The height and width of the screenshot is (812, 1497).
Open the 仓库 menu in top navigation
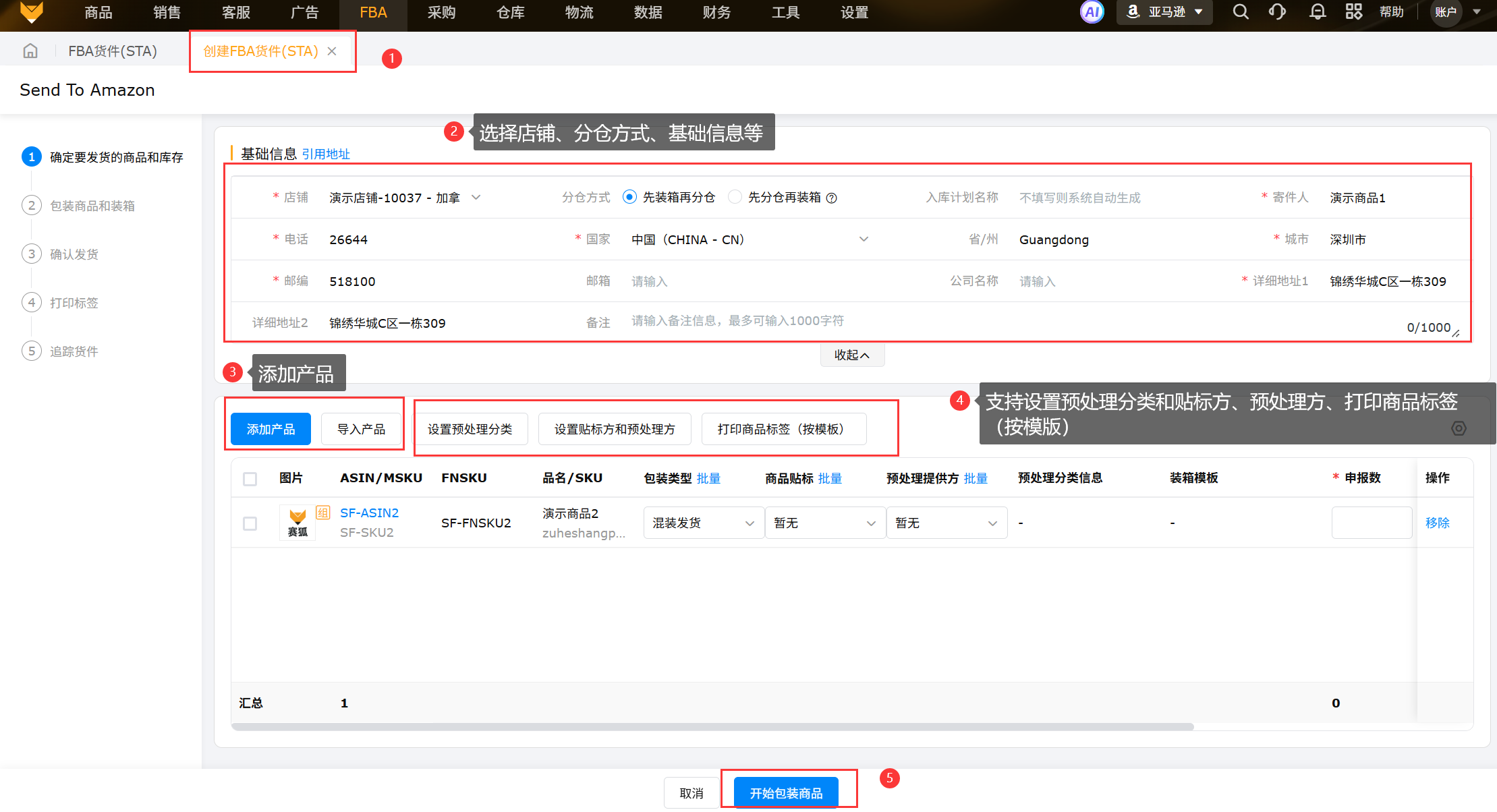pos(510,13)
